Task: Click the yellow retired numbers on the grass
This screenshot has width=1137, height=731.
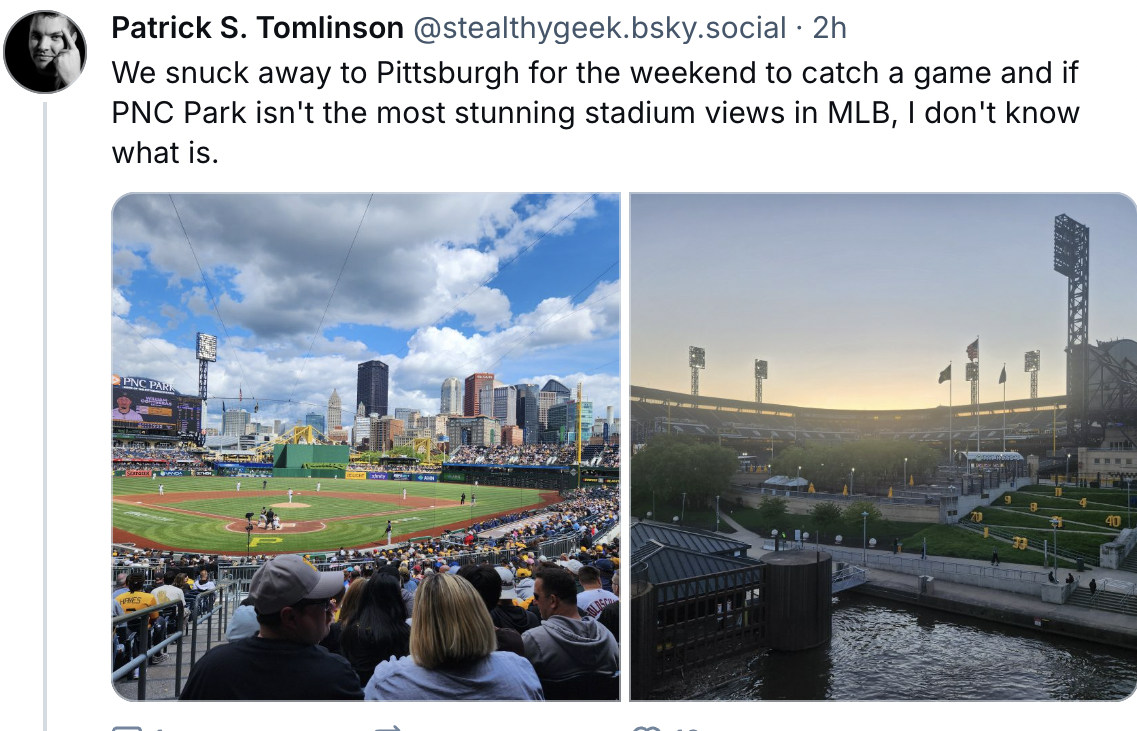Action: 1044,517
